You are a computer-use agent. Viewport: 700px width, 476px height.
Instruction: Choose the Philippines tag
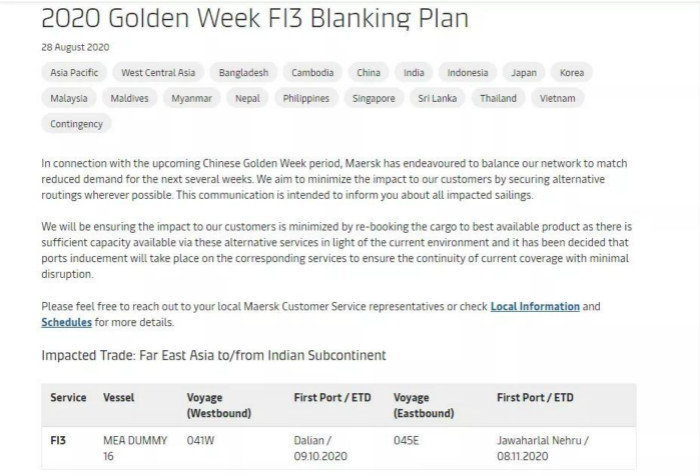[x=306, y=98]
